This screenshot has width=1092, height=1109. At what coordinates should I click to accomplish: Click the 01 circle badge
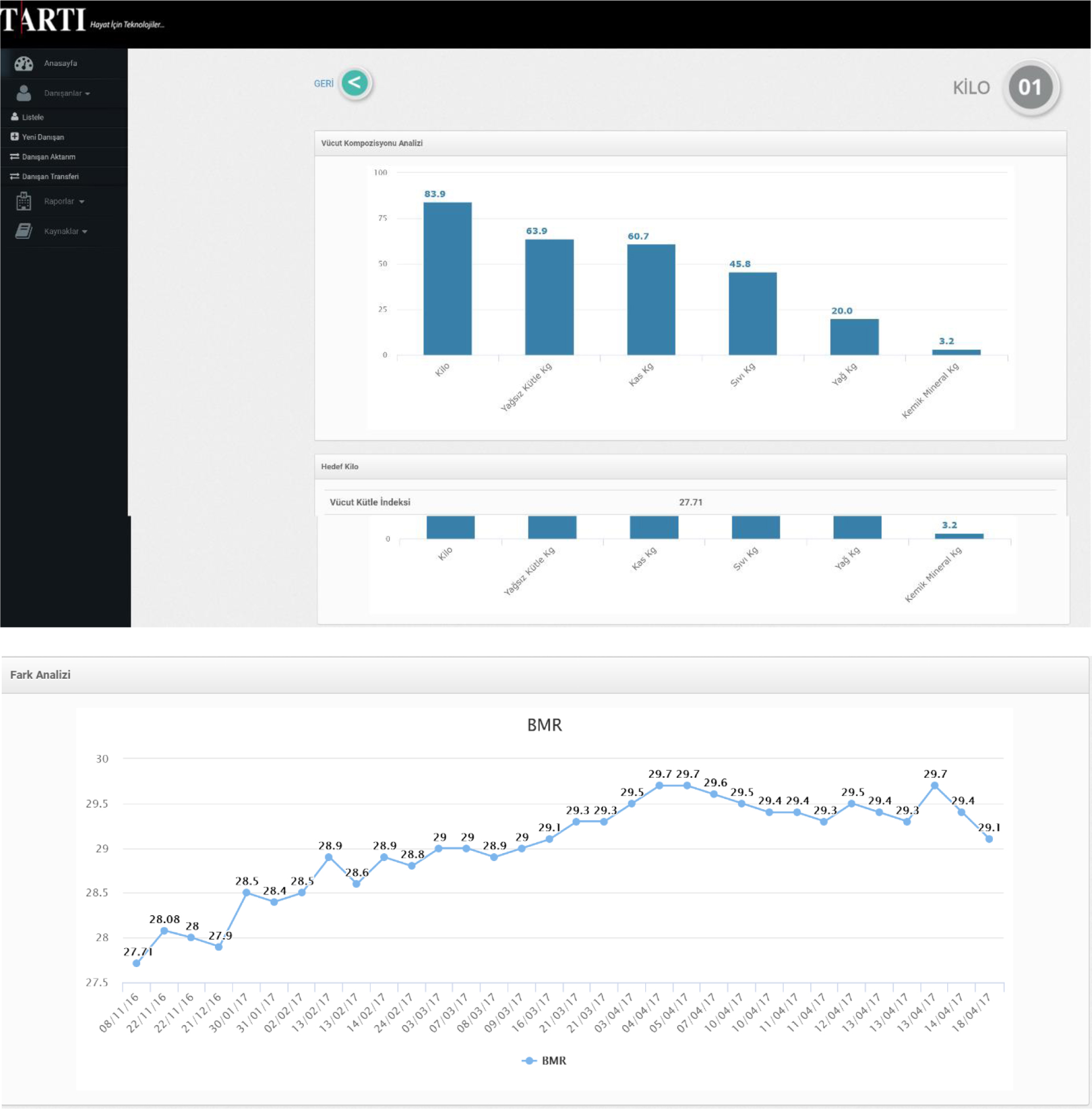(x=1030, y=87)
